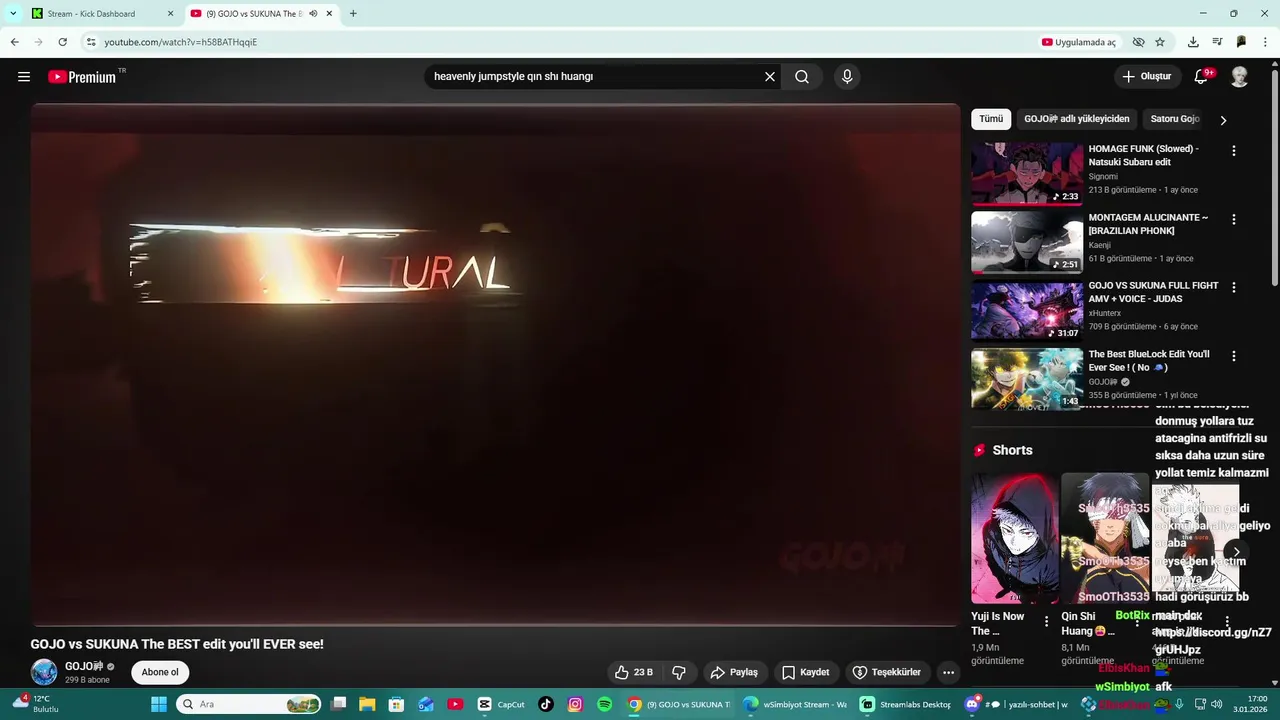1280x720 pixels.
Task: Go back in browser history
Action: [15, 42]
